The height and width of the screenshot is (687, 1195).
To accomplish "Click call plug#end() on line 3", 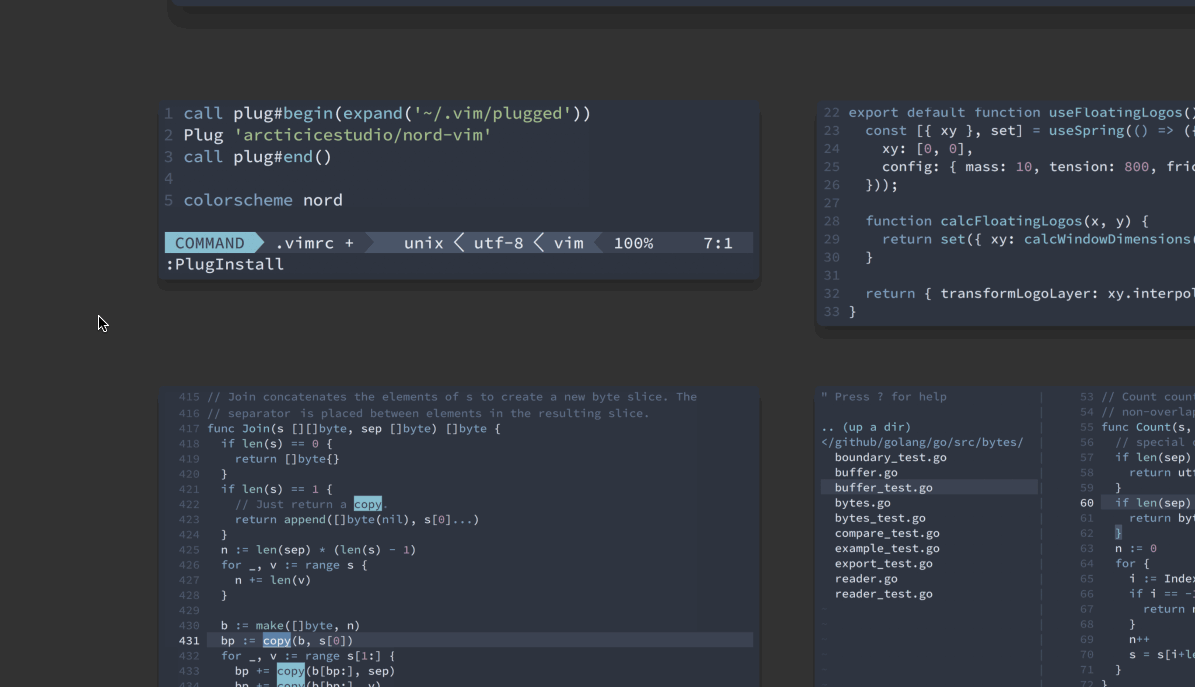I will coord(258,157).
